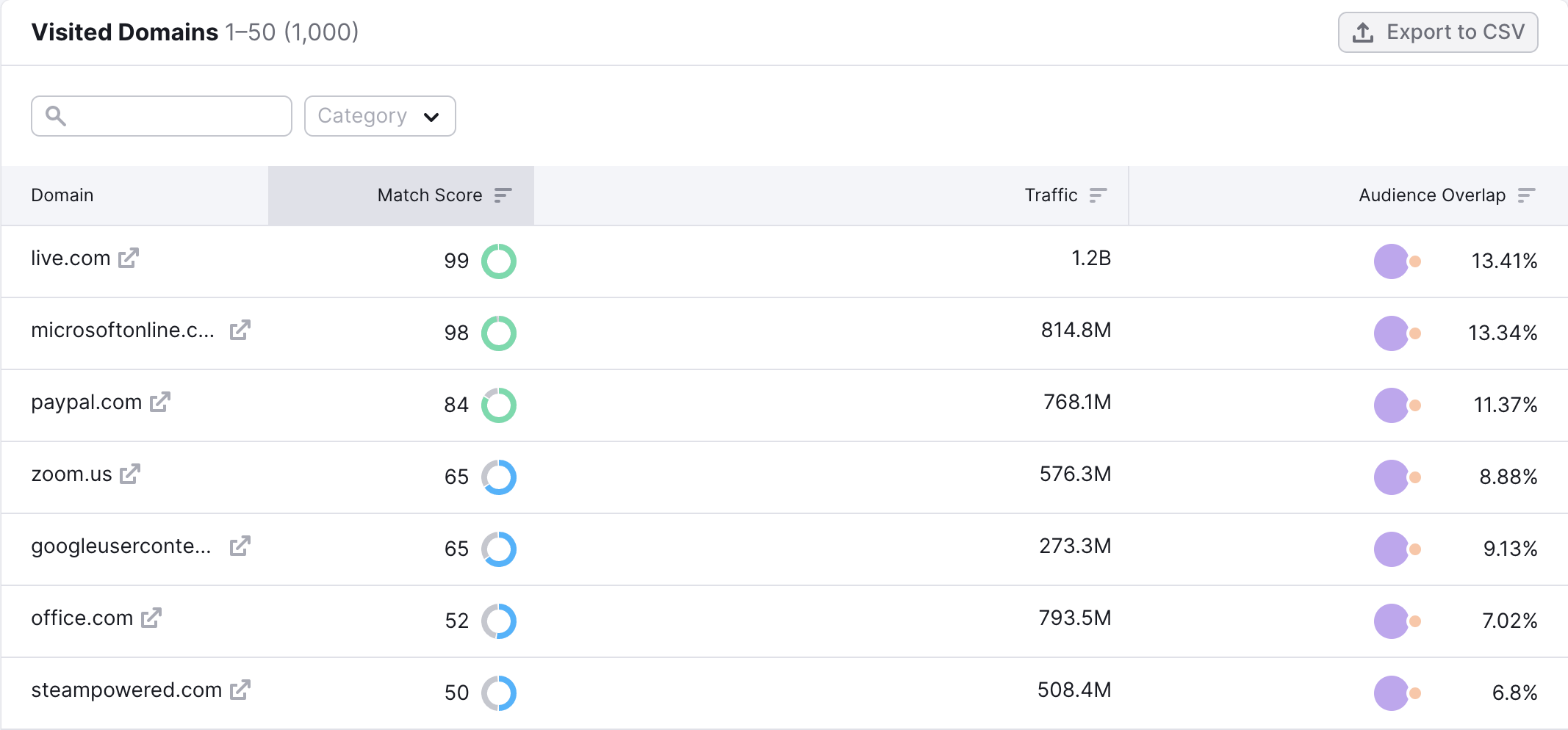Open paypal.com external link icon
1568x730 pixels.
pos(160,402)
